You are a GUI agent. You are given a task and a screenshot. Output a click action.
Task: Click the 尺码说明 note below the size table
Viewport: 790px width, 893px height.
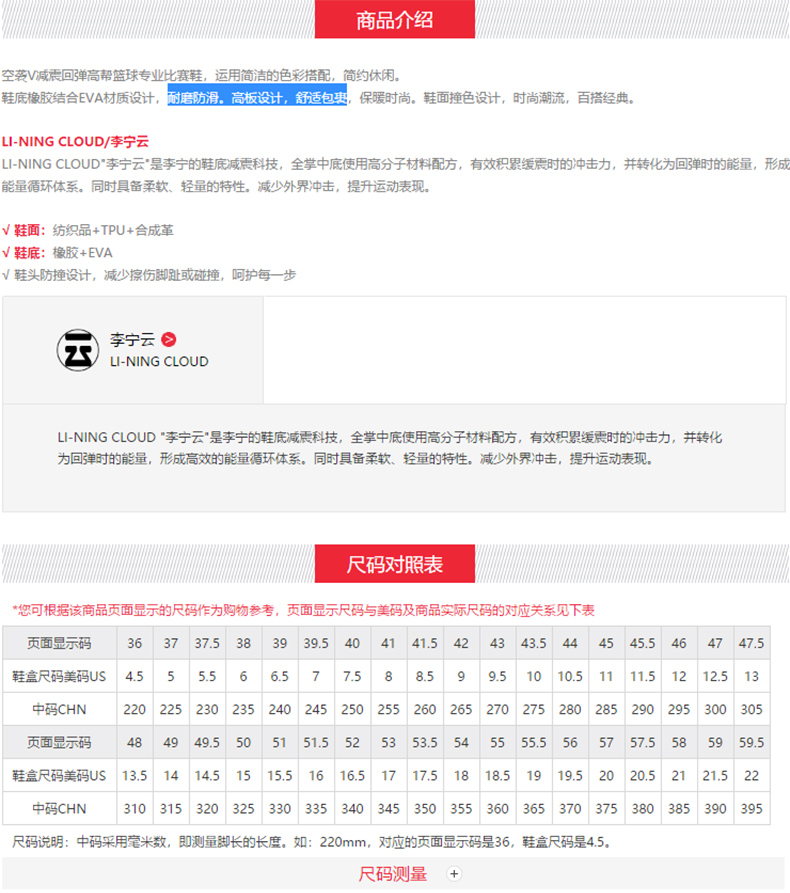(x=312, y=842)
